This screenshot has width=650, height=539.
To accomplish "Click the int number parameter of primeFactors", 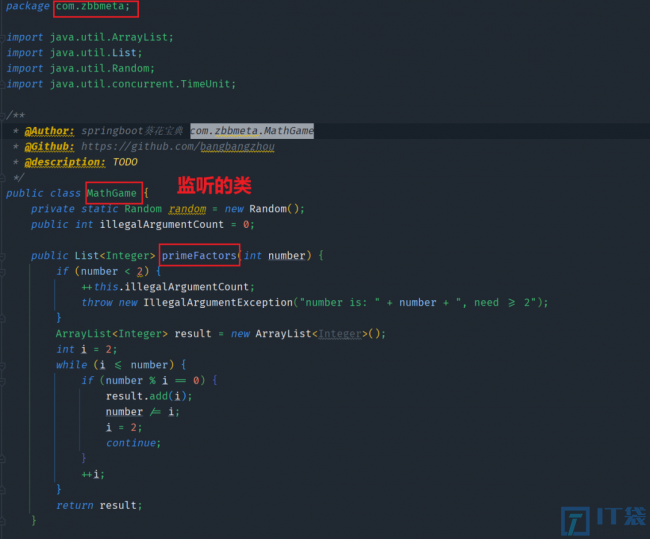I will pyautogui.click(x=275, y=255).
